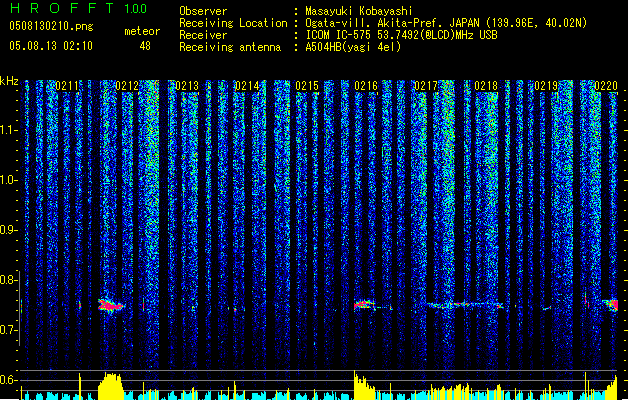Click the 0215 time marker
629x400 pixels.
click(x=307, y=86)
